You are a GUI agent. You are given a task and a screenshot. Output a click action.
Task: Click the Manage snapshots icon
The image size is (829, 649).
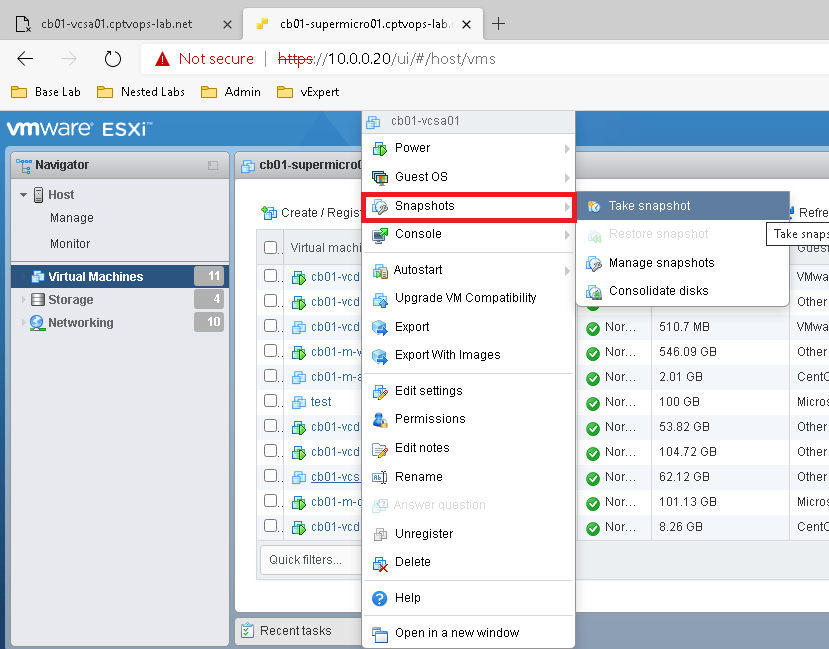[x=594, y=263]
